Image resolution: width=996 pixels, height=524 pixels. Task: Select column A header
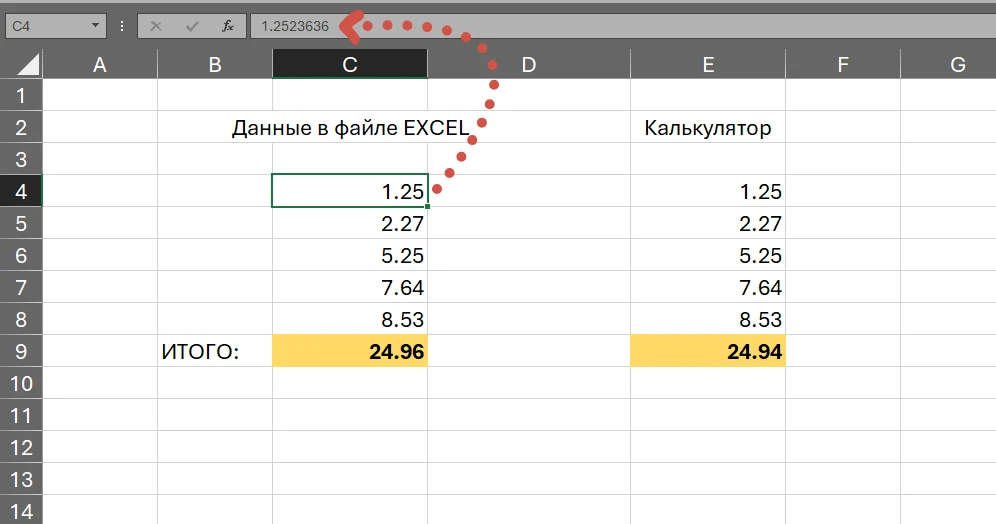coord(100,64)
